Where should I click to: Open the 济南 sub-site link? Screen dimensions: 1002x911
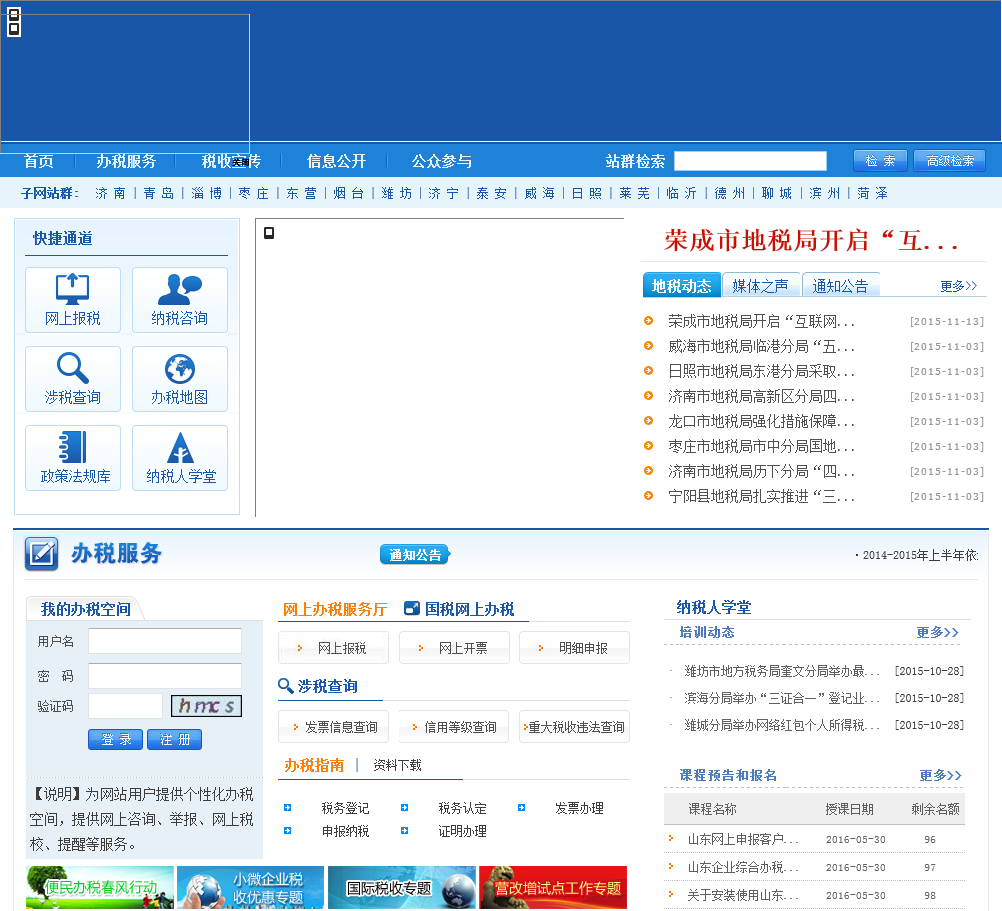(111, 193)
